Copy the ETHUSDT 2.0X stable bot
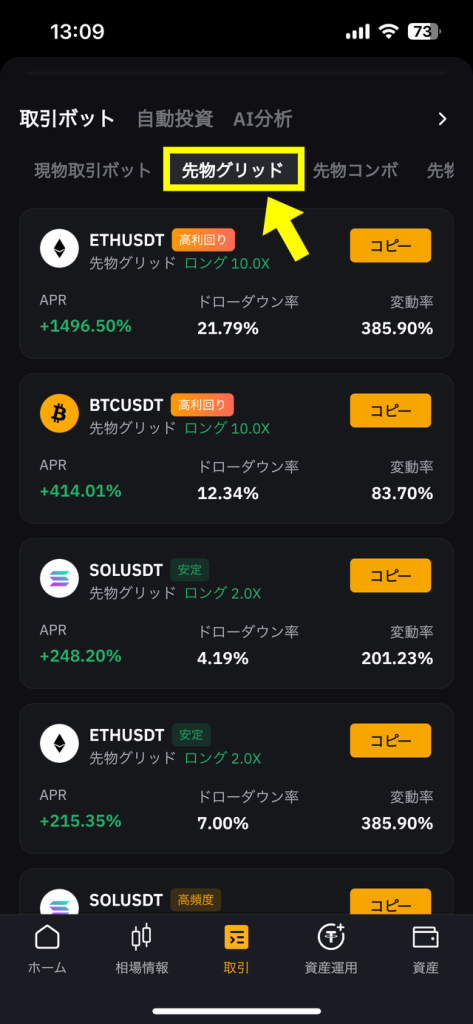This screenshot has height=1024, width=473. [x=391, y=741]
